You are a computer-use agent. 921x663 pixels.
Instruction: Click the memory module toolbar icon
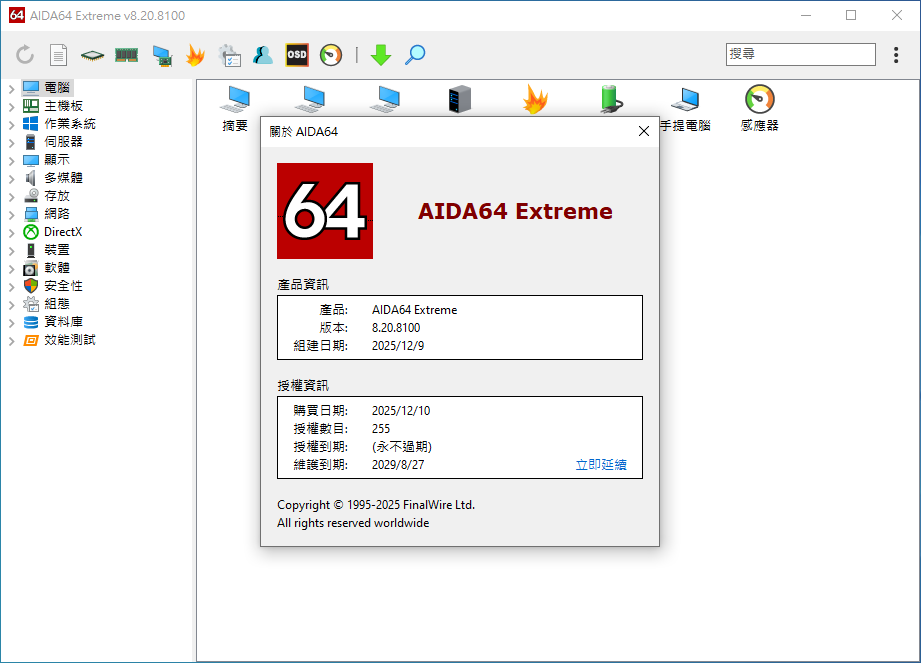click(x=126, y=55)
